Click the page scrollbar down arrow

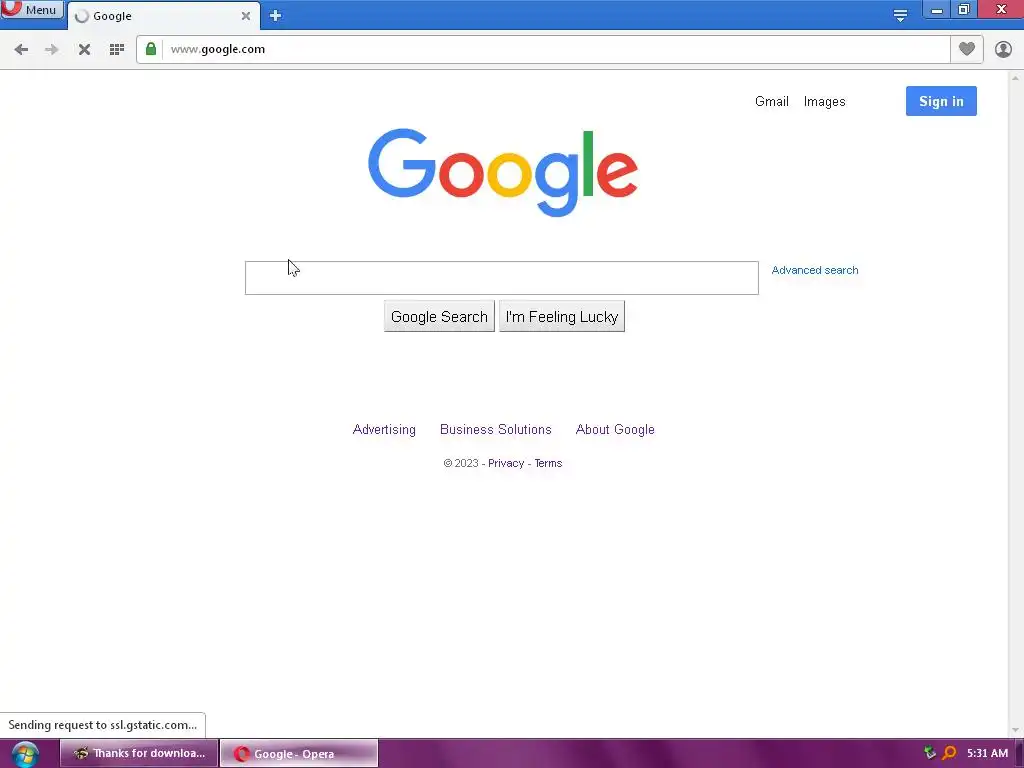[1016, 729]
